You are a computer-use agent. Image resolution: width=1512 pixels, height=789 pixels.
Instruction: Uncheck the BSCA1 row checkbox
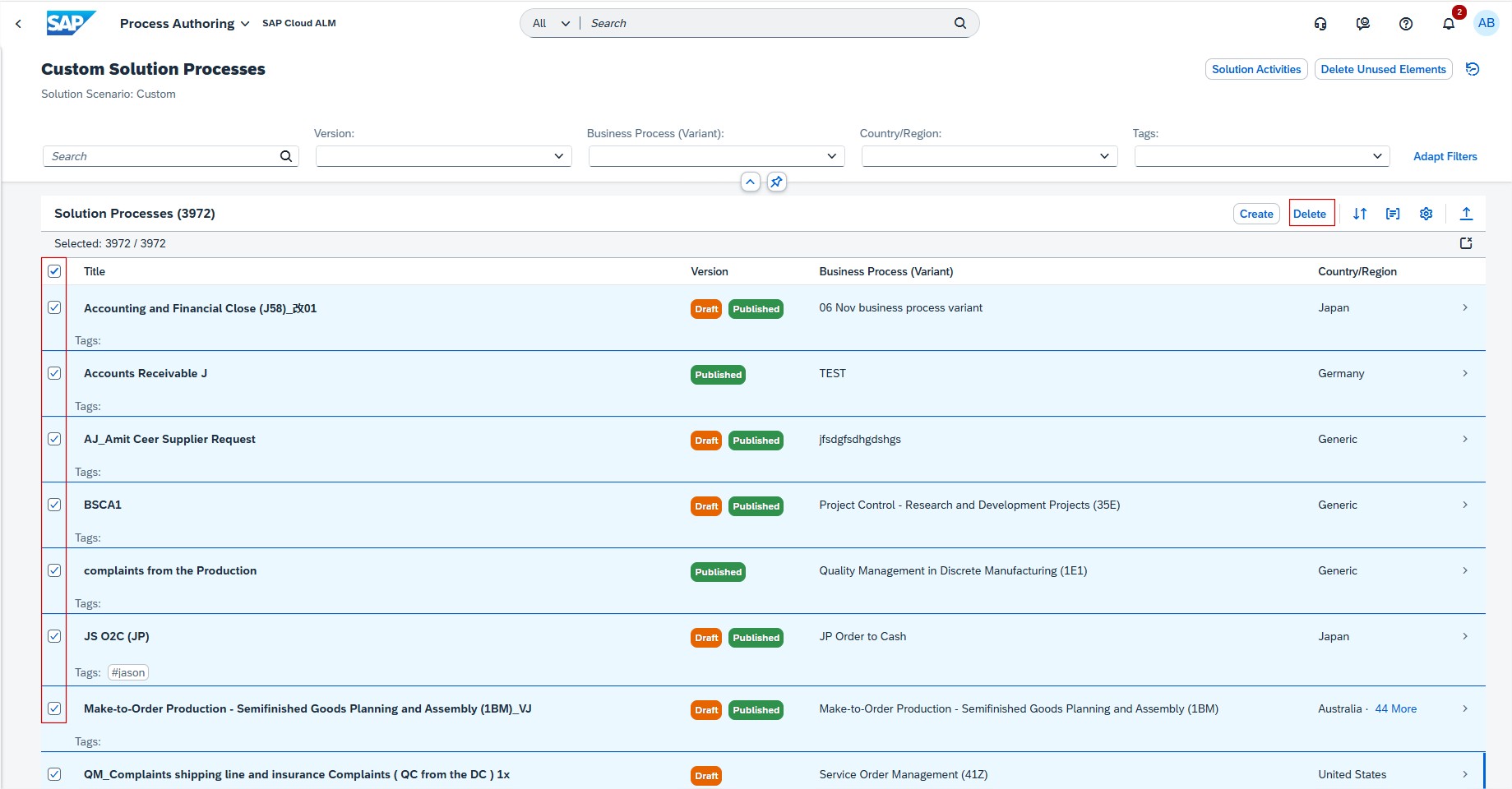(54, 505)
